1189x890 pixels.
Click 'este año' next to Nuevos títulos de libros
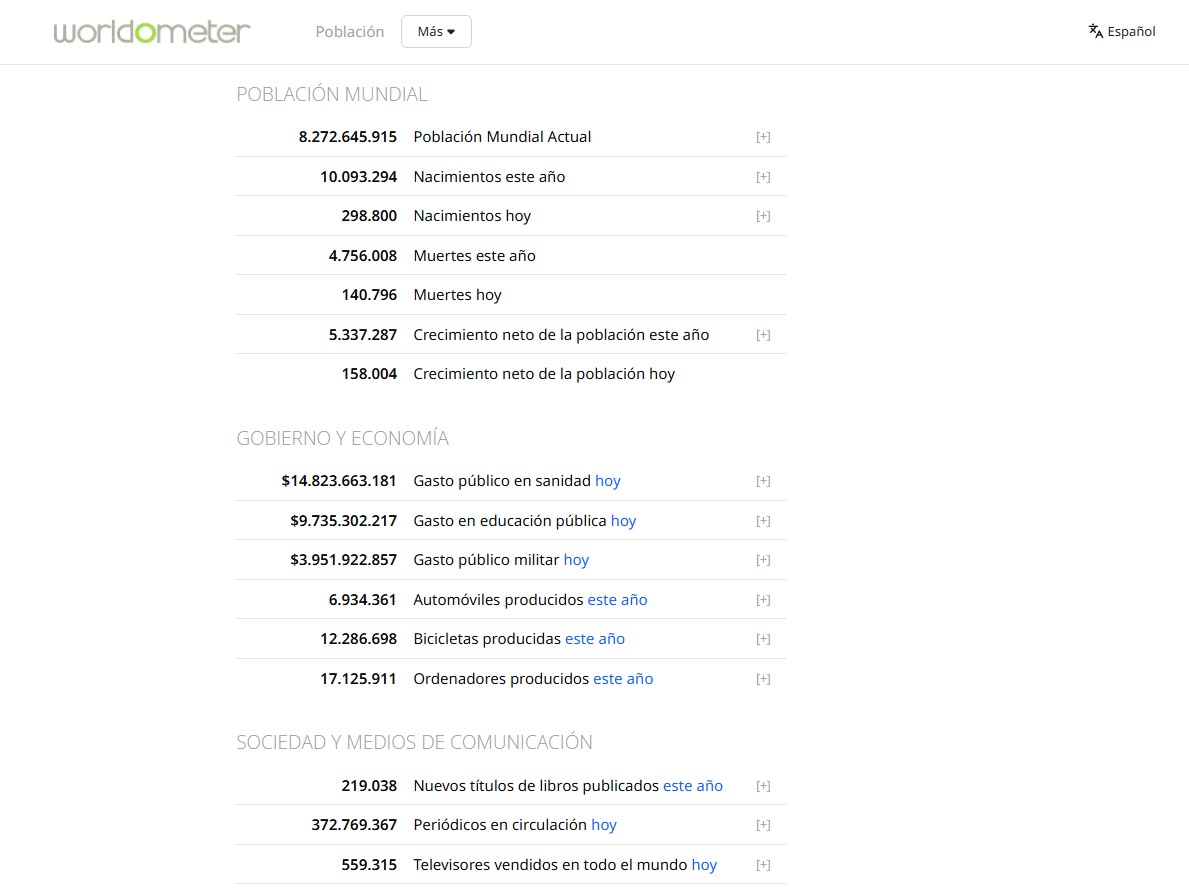pos(692,786)
